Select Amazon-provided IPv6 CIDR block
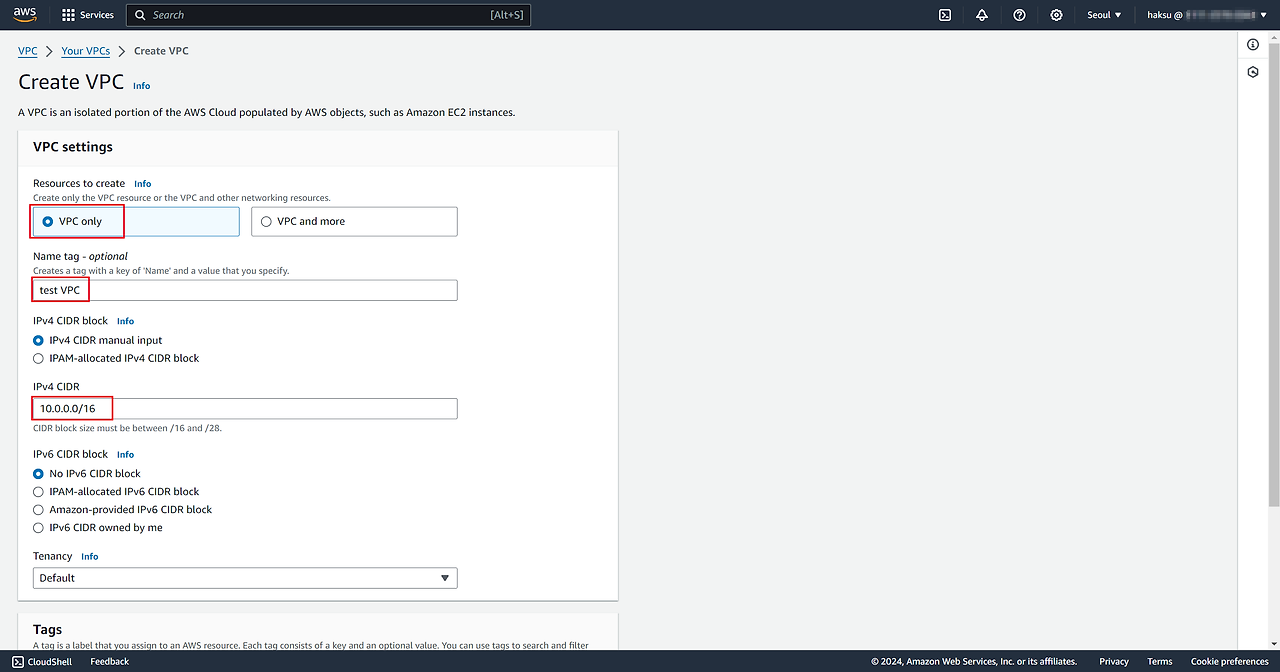 (39, 510)
